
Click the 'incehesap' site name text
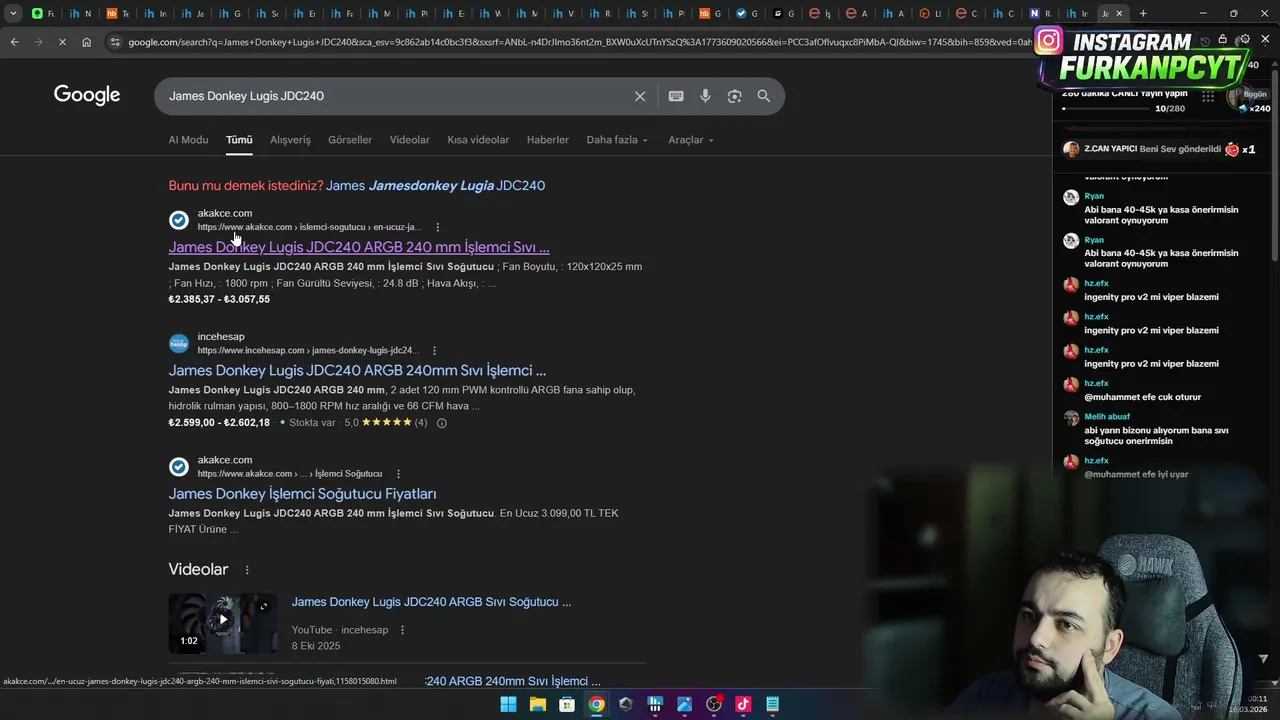click(x=221, y=337)
